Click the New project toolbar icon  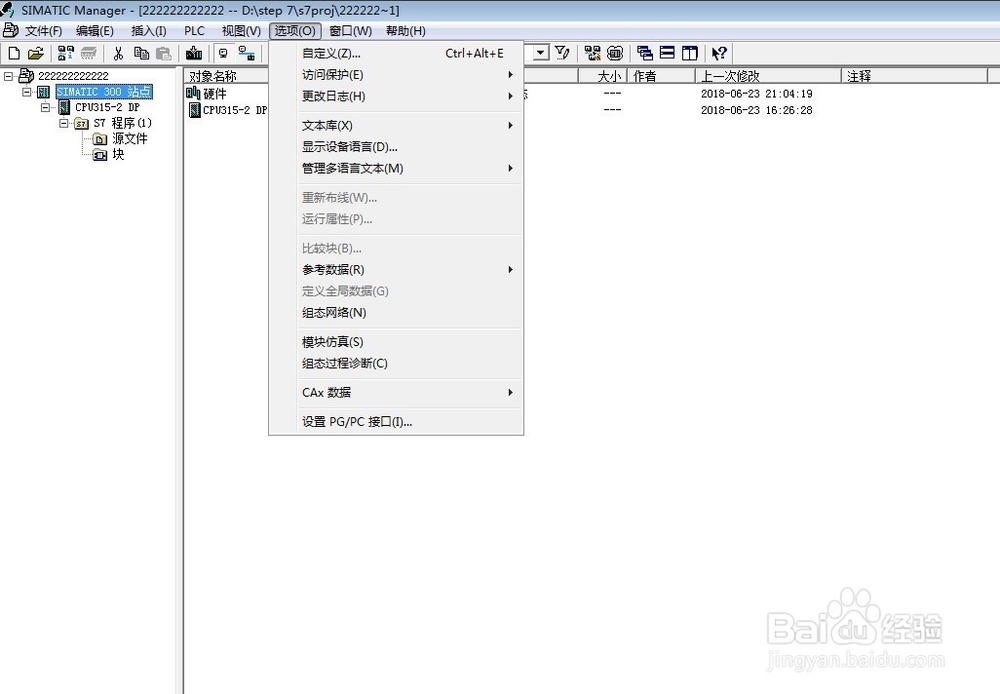tap(14, 53)
